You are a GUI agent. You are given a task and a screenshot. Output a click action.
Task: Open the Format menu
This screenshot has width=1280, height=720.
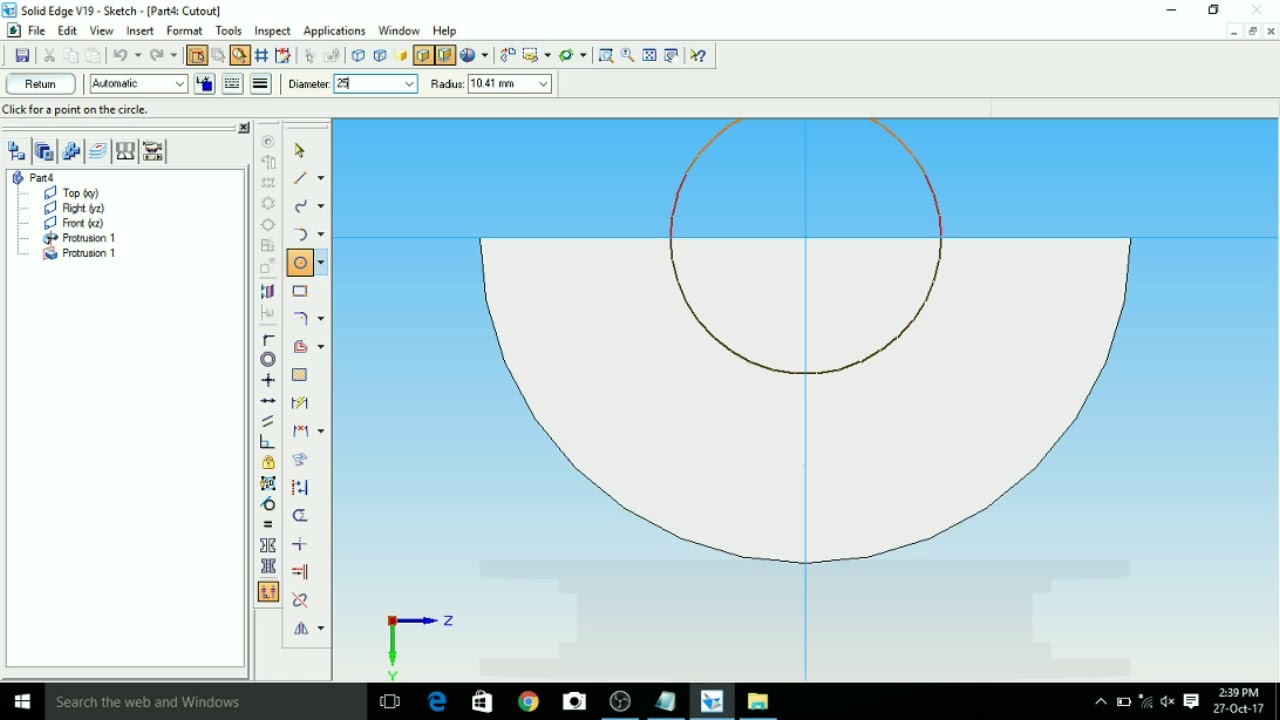184,31
